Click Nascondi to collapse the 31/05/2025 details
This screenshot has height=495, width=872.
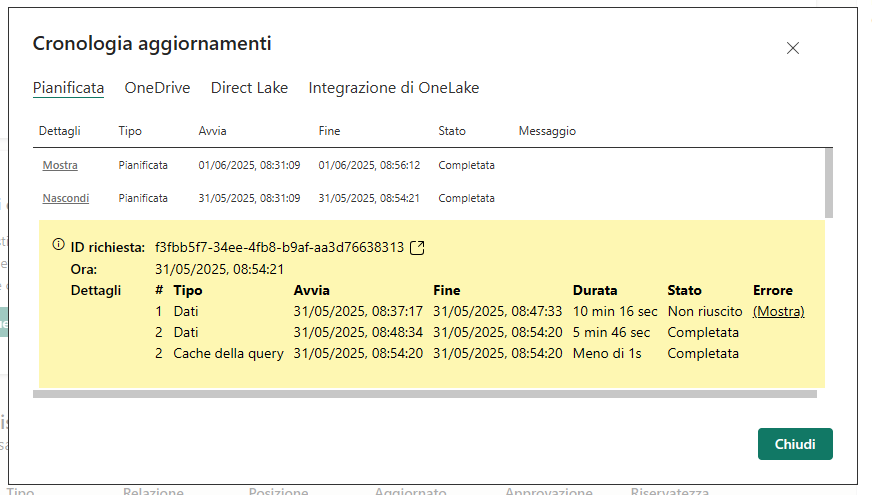(x=66, y=198)
